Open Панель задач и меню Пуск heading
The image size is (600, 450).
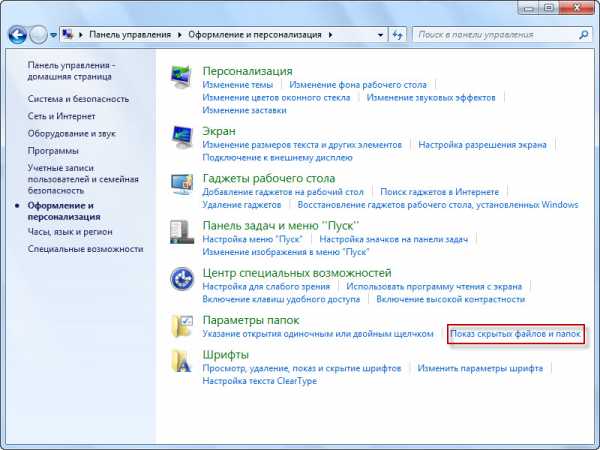pos(281,226)
